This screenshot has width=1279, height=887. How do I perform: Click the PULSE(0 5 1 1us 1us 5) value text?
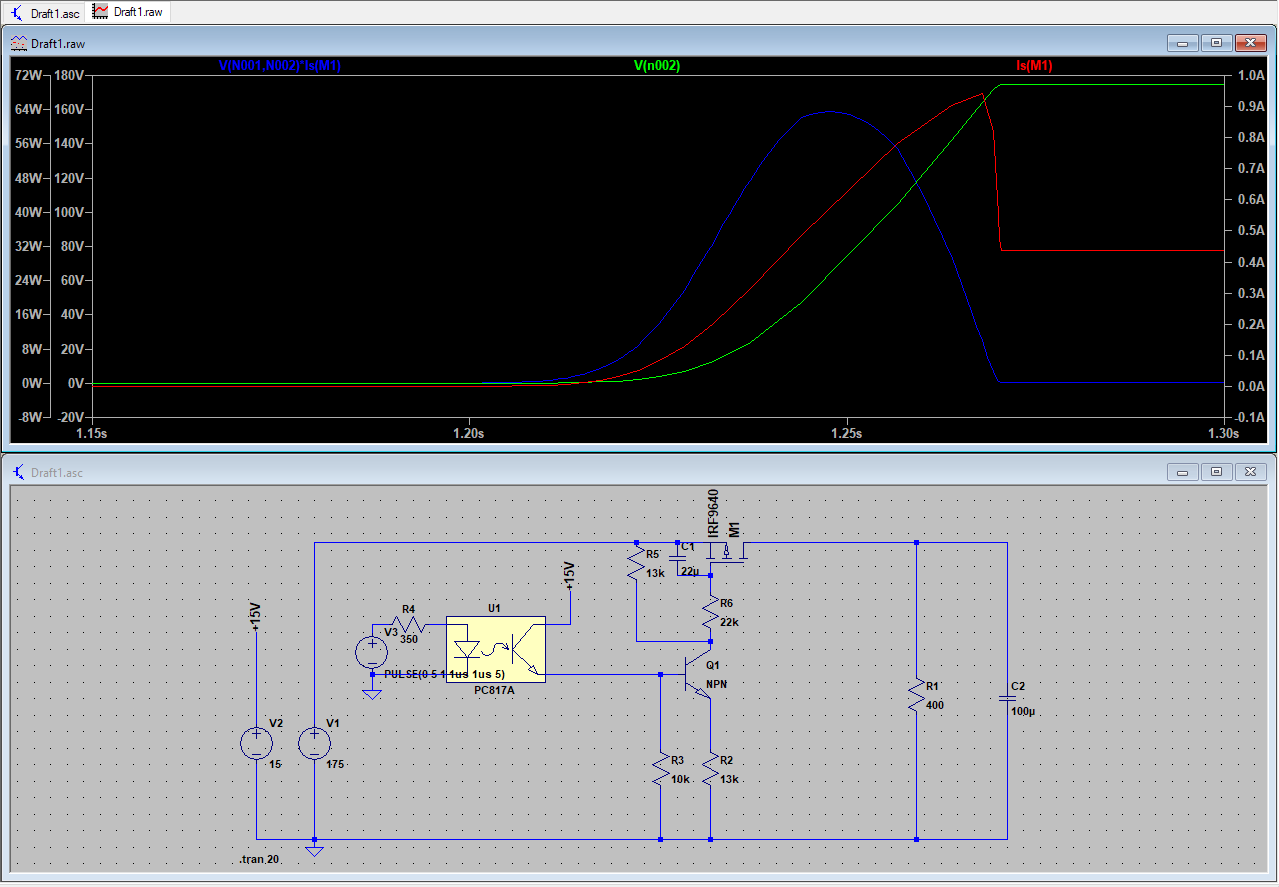445,674
